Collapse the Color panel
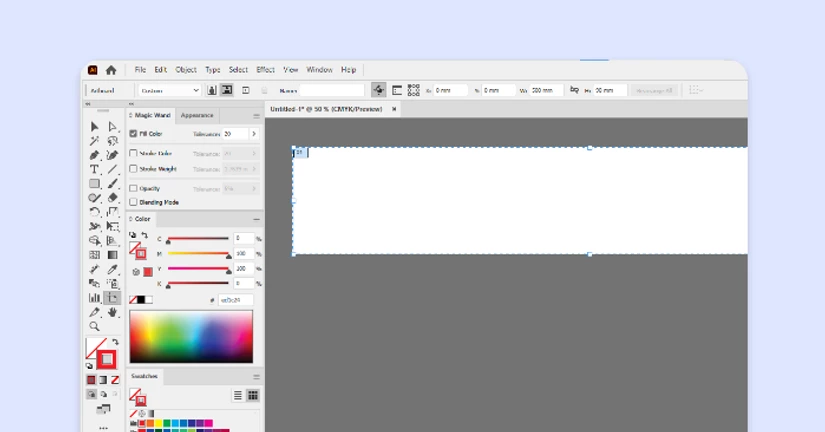 tap(256, 219)
